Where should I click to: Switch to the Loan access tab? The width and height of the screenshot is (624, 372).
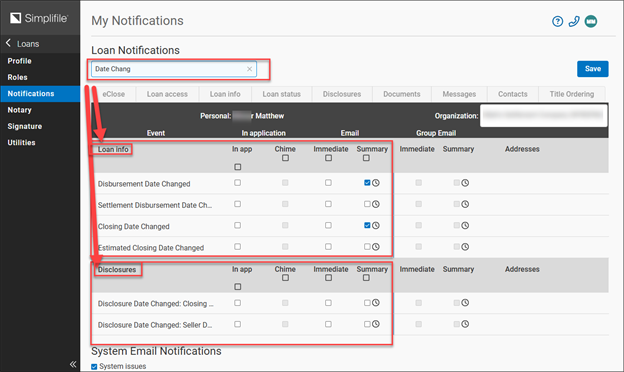coord(167,94)
